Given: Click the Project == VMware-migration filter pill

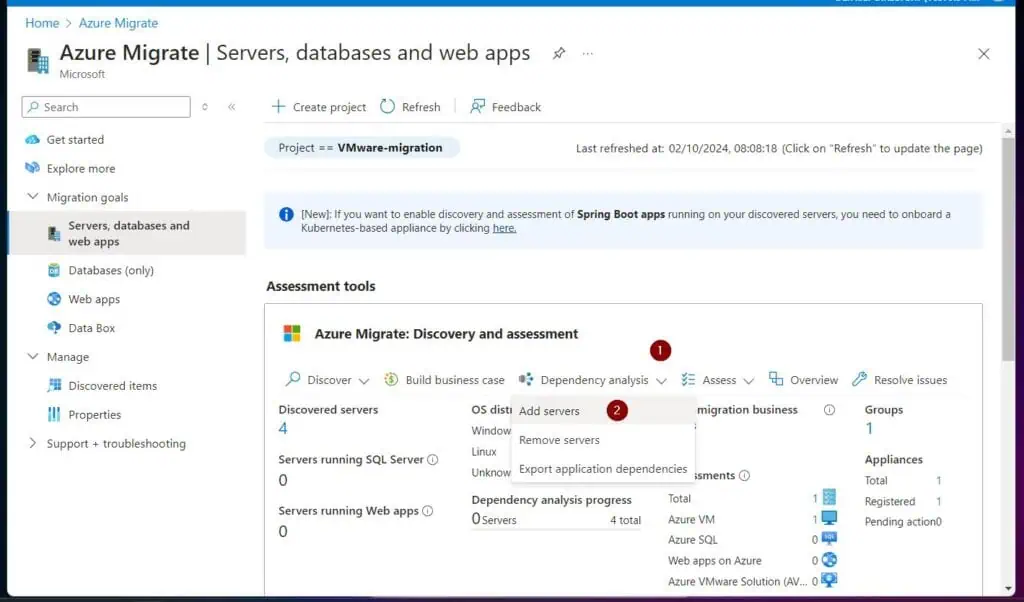Looking at the screenshot, I should coord(362,148).
